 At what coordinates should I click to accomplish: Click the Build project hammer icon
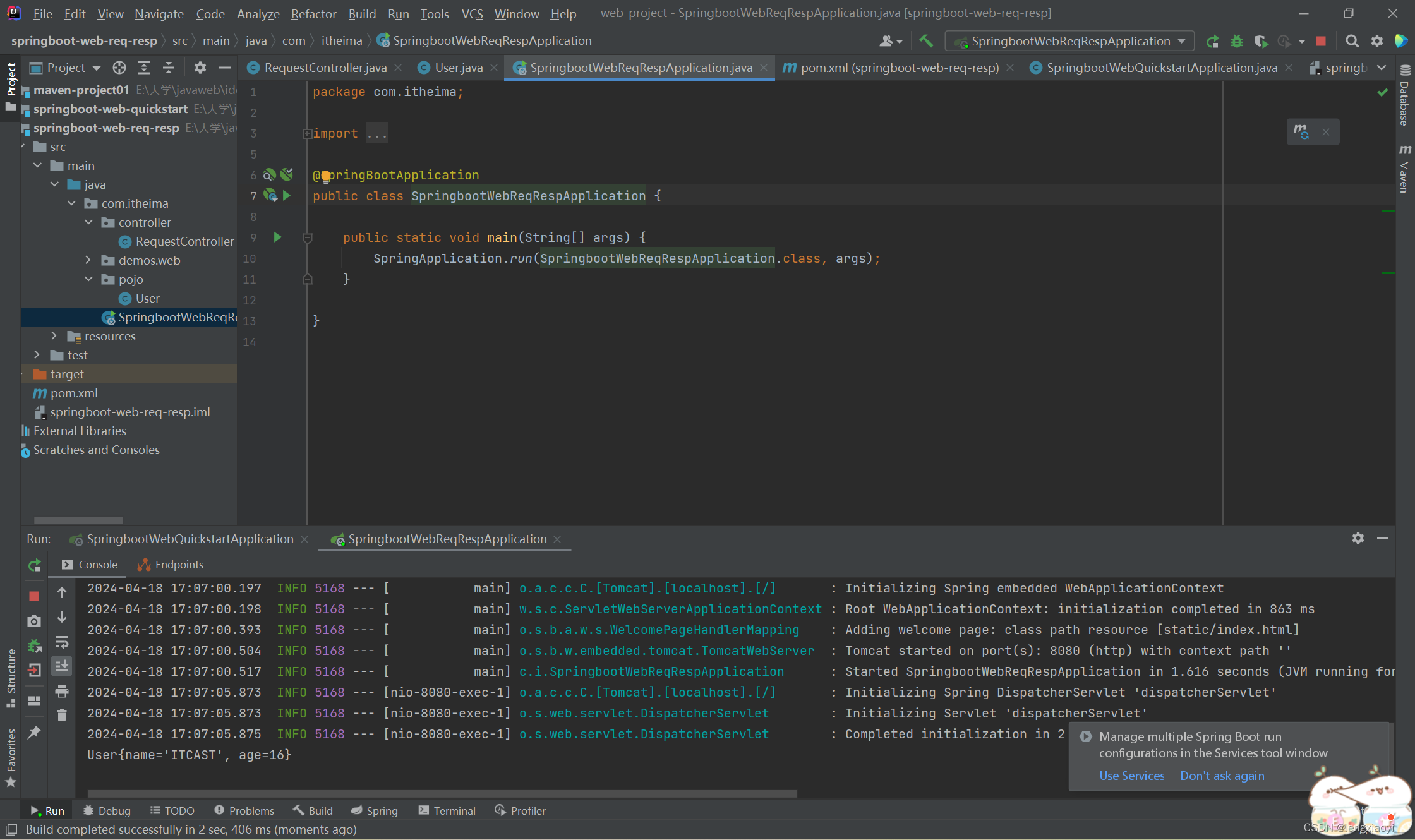coord(926,41)
